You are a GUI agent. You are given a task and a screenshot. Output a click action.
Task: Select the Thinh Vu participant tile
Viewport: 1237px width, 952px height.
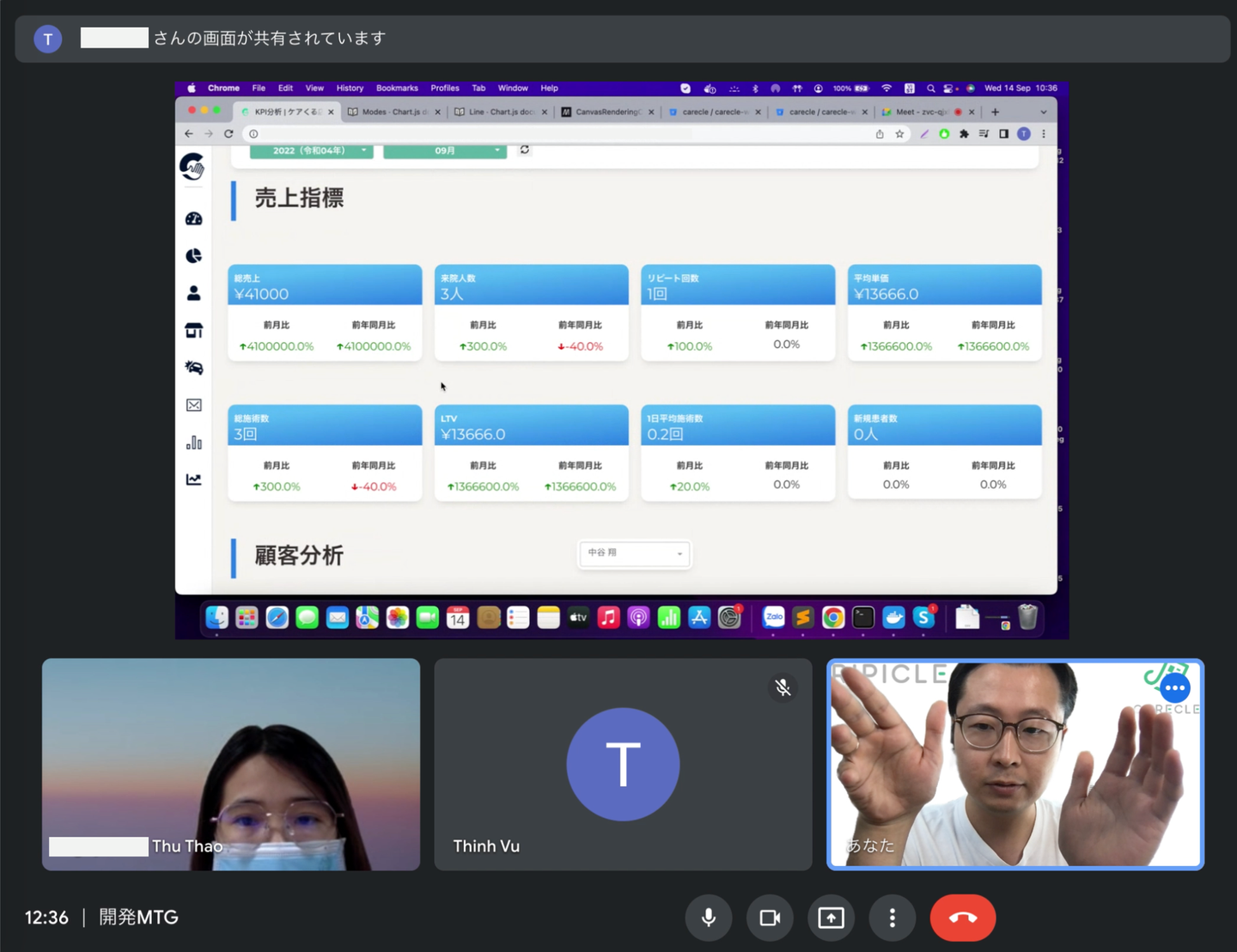623,765
